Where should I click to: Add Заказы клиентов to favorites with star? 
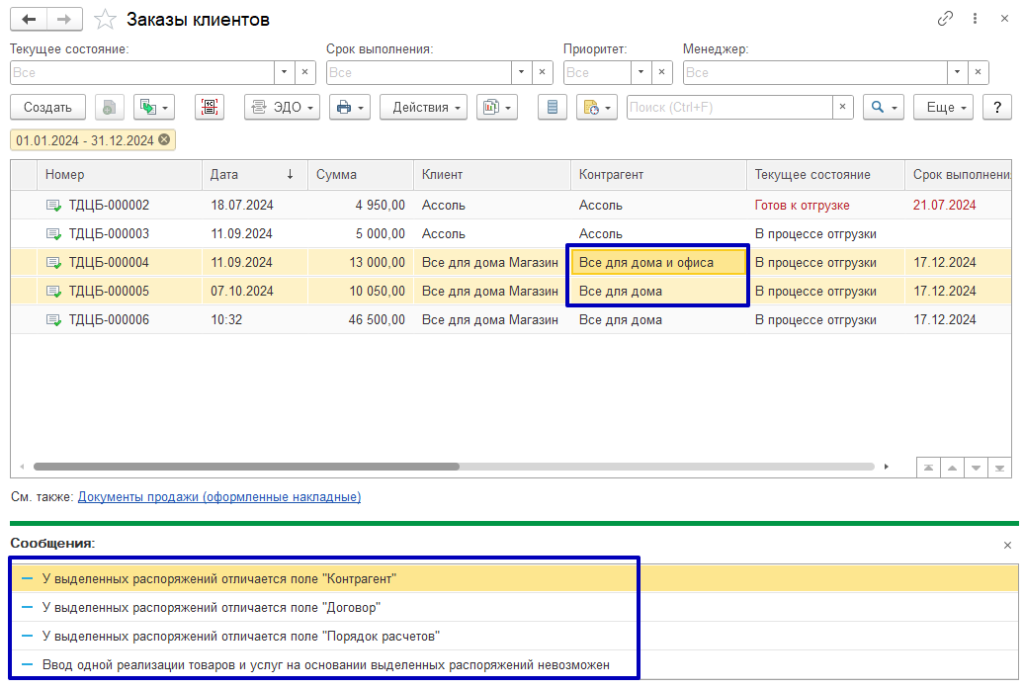point(105,20)
